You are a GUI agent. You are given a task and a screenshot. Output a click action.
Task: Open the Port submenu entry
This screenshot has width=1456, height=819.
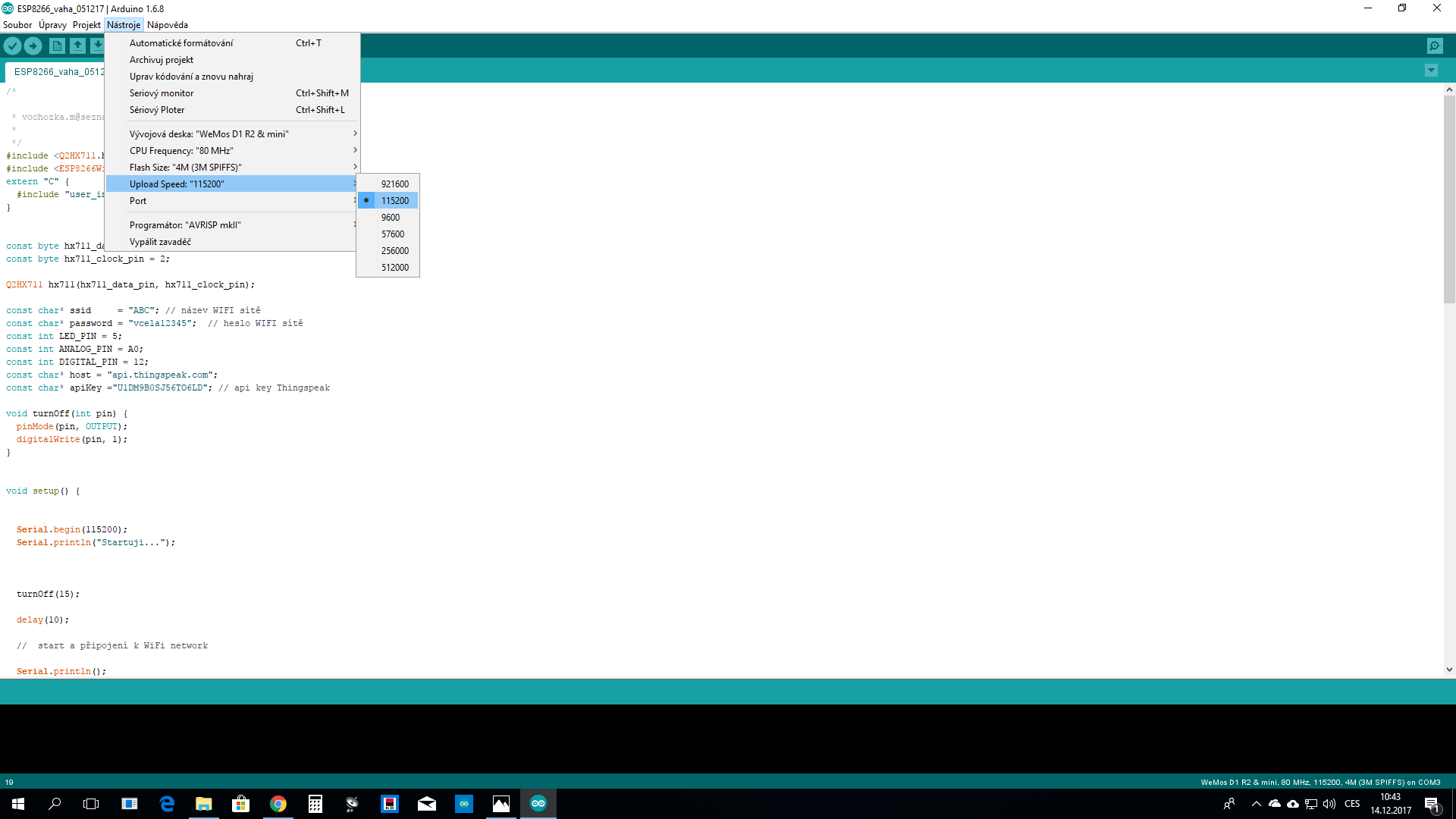(138, 201)
